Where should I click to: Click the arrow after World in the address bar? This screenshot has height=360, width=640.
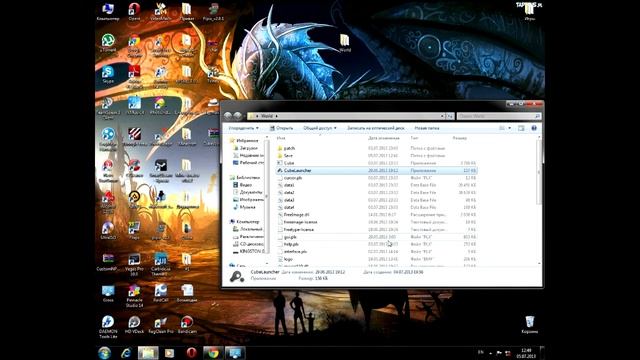pos(277,116)
